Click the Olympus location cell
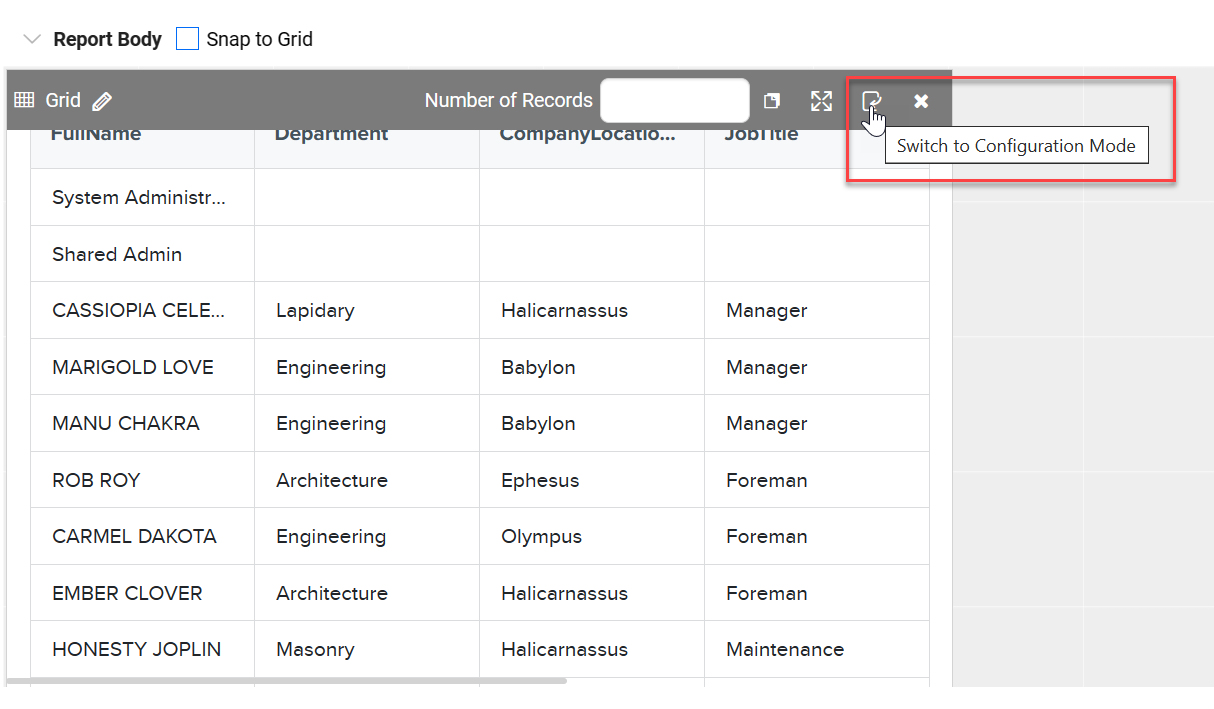Image resolution: width=1214 pixels, height=709 pixels. 592,536
